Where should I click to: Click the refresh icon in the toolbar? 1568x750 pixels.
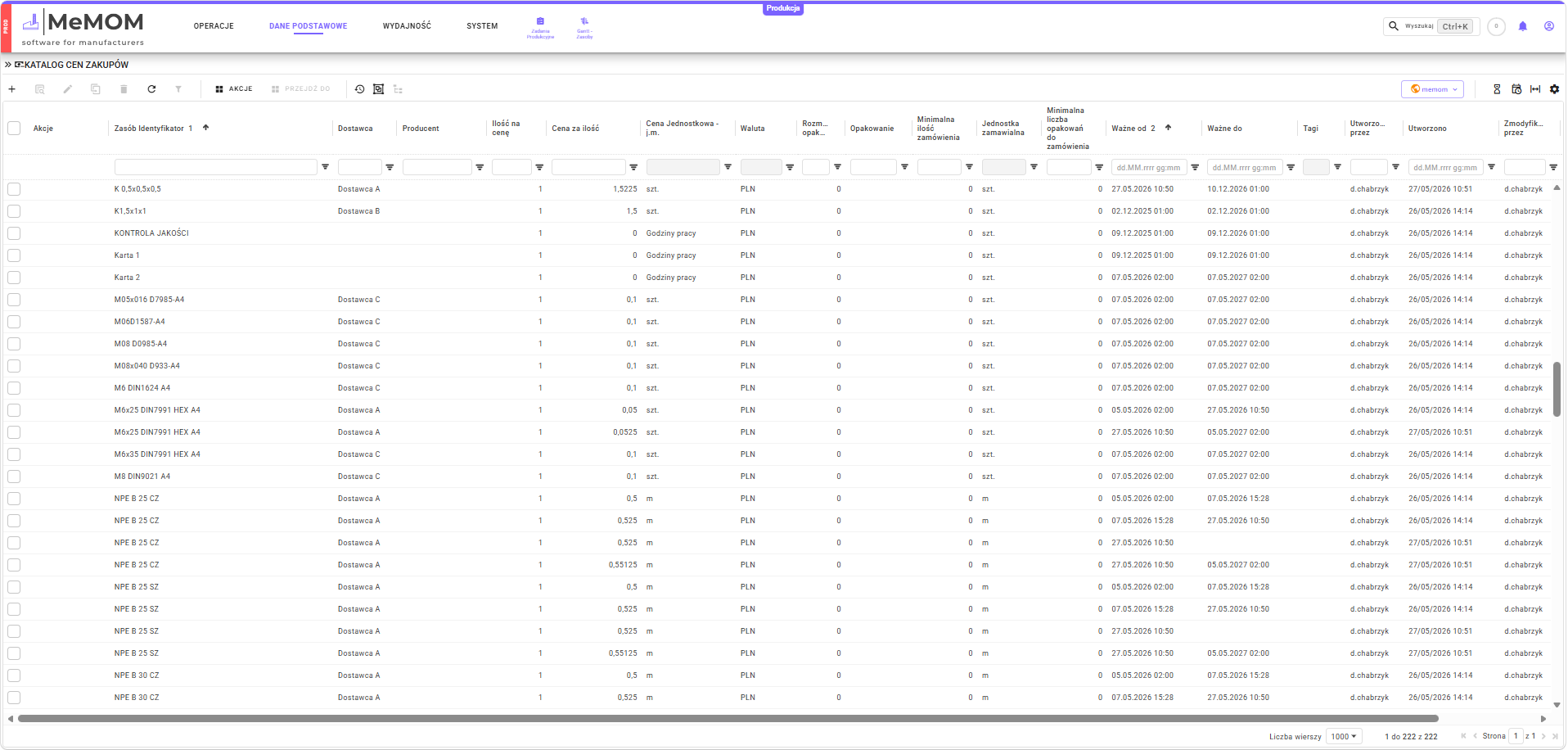pos(151,89)
